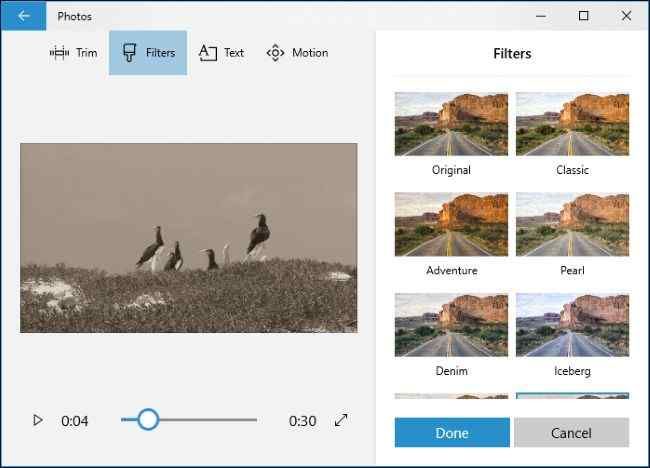Choose the Adventure filter
This screenshot has width=650, height=468.
[451, 224]
